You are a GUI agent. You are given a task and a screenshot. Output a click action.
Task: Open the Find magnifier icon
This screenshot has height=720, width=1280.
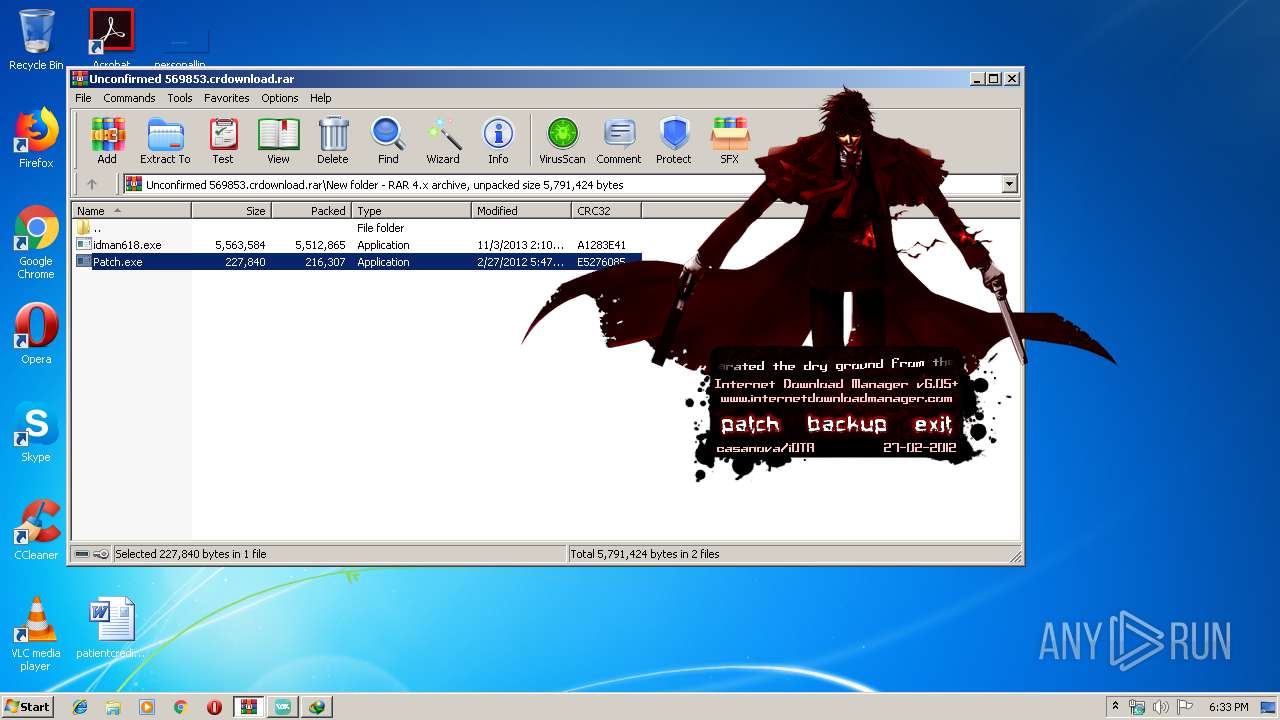pyautogui.click(x=388, y=140)
